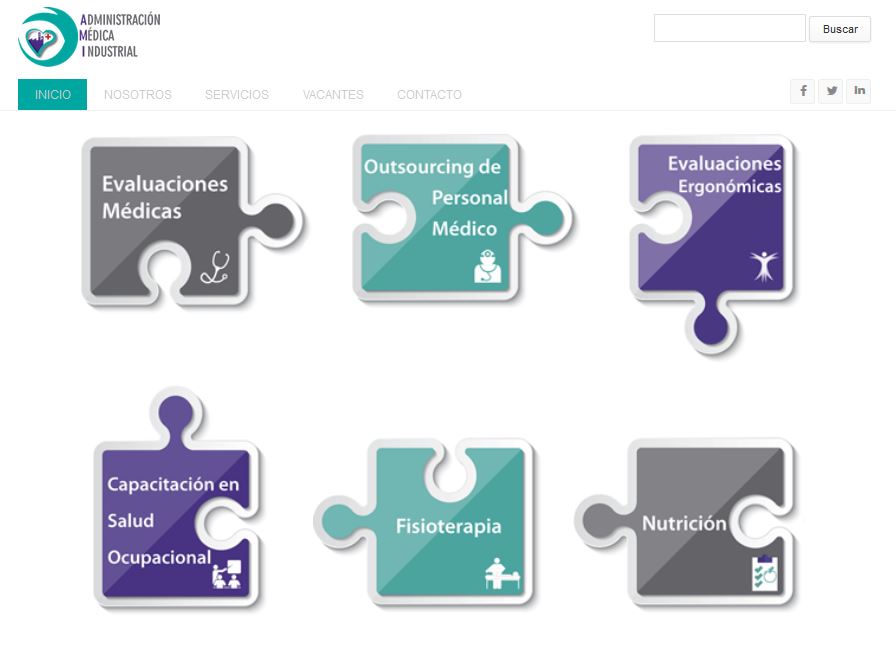Viewport: 896px width, 649px height.
Task: Go to the INICIO menu tab
Action: coord(53,94)
